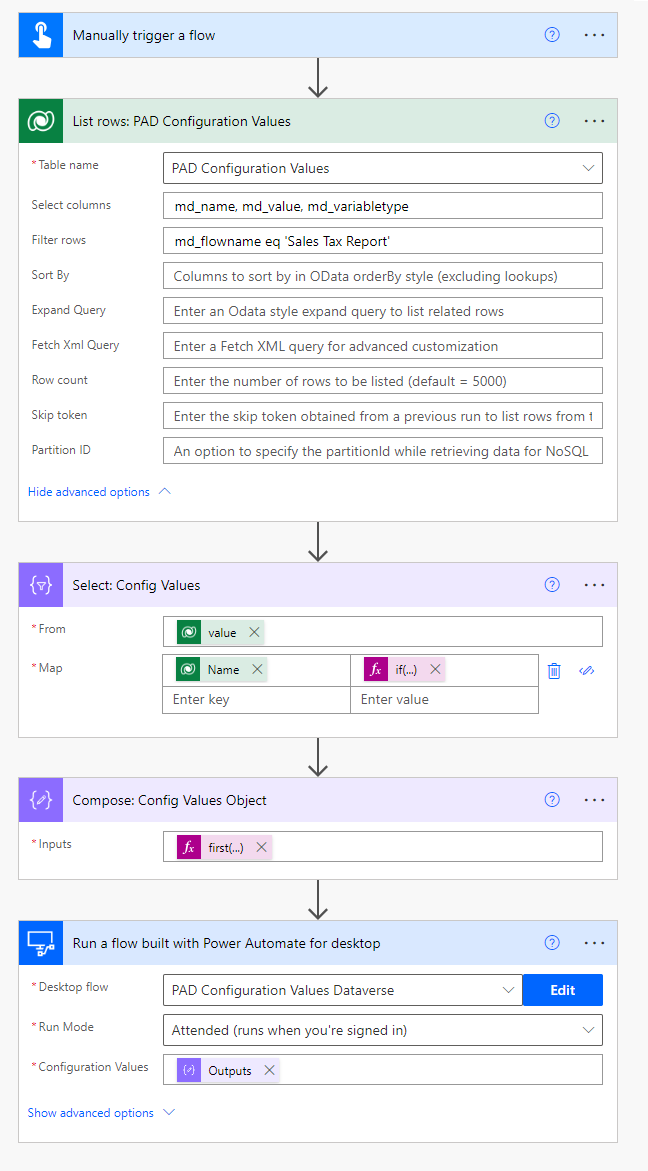
Task: Remove the if(...) expression token
Action: [x=435, y=670]
